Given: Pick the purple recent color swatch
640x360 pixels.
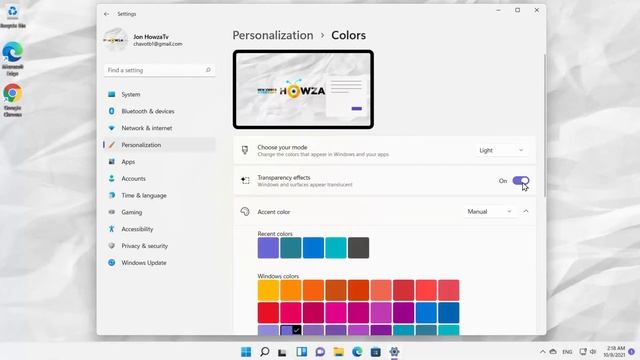Looking at the screenshot, I should coord(268,248).
